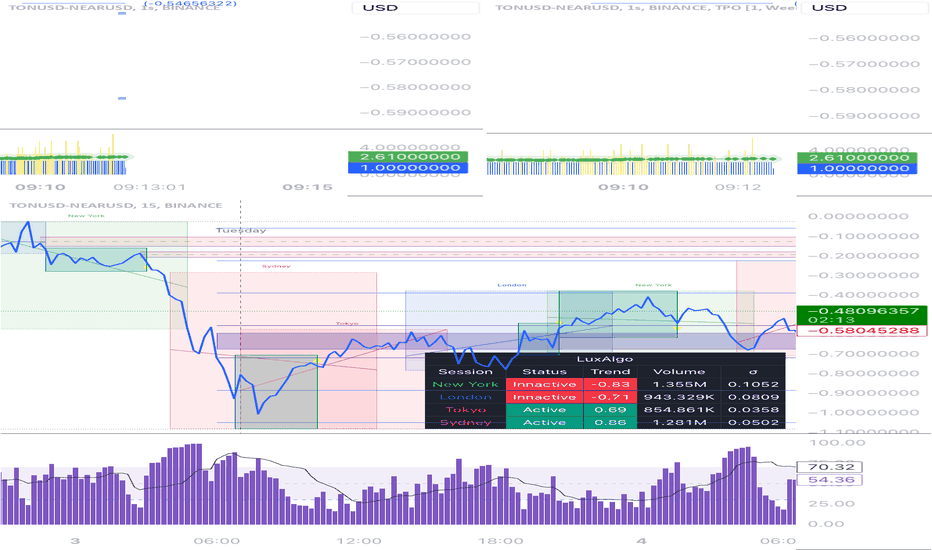Click the Status column header in LuxAlgo table
The height and width of the screenshot is (550, 932).
pyautogui.click(x=544, y=372)
